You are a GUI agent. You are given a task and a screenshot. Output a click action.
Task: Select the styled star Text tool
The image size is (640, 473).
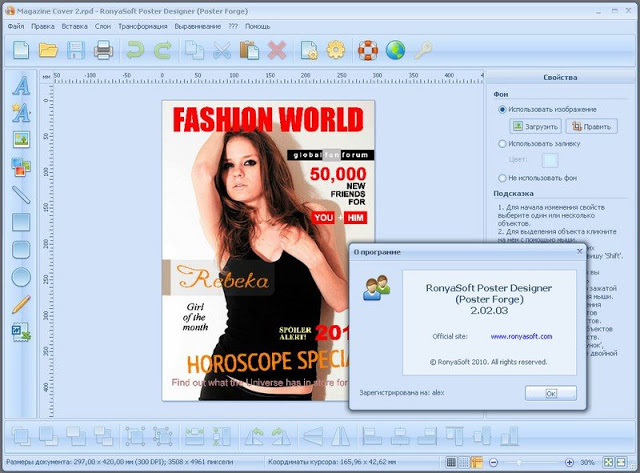[21, 113]
